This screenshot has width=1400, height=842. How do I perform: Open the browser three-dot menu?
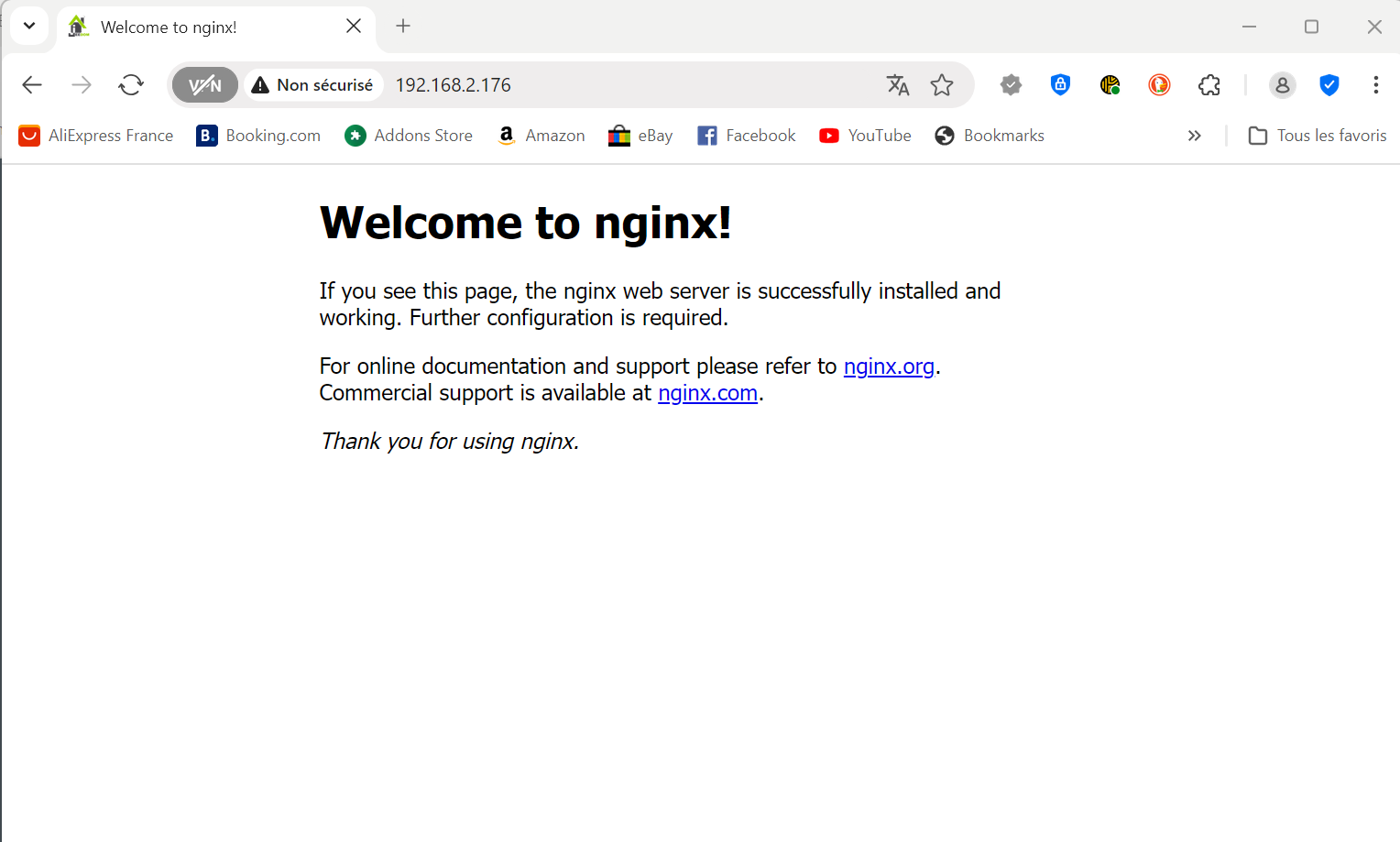(1375, 85)
